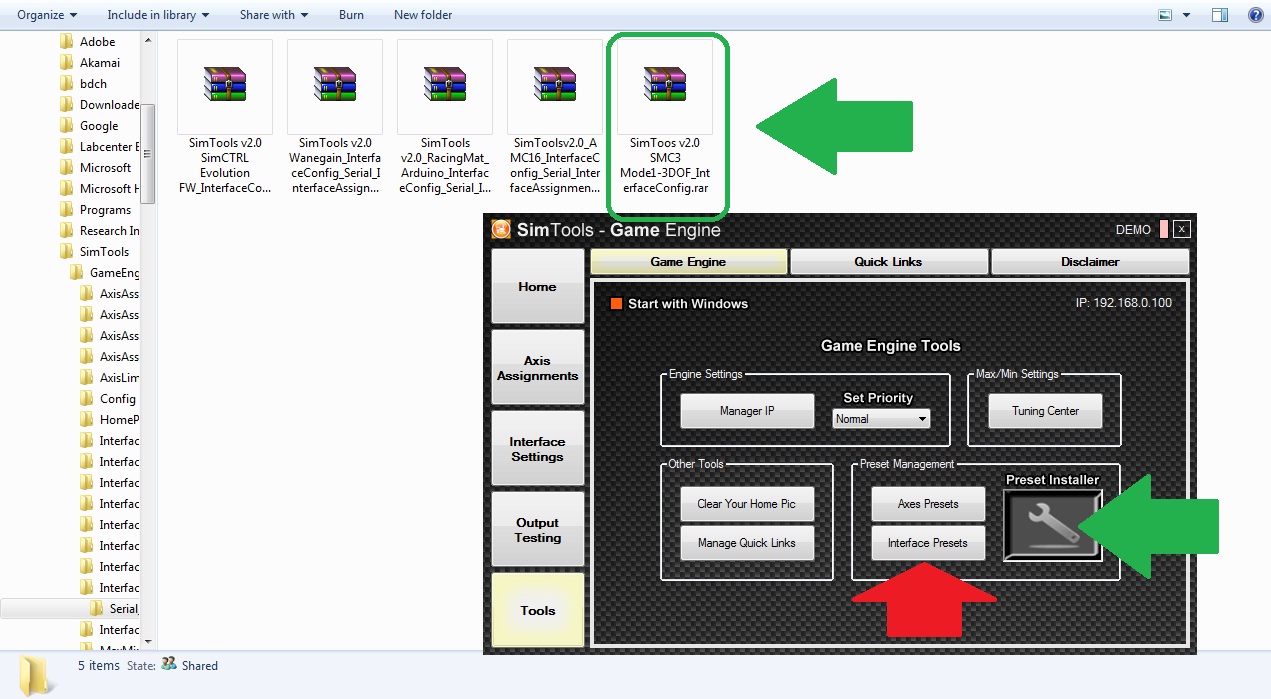Screen dimensions: 1271x699
Task: Click the change view icon in Explorer
Action: pyautogui.click(x=1165, y=15)
